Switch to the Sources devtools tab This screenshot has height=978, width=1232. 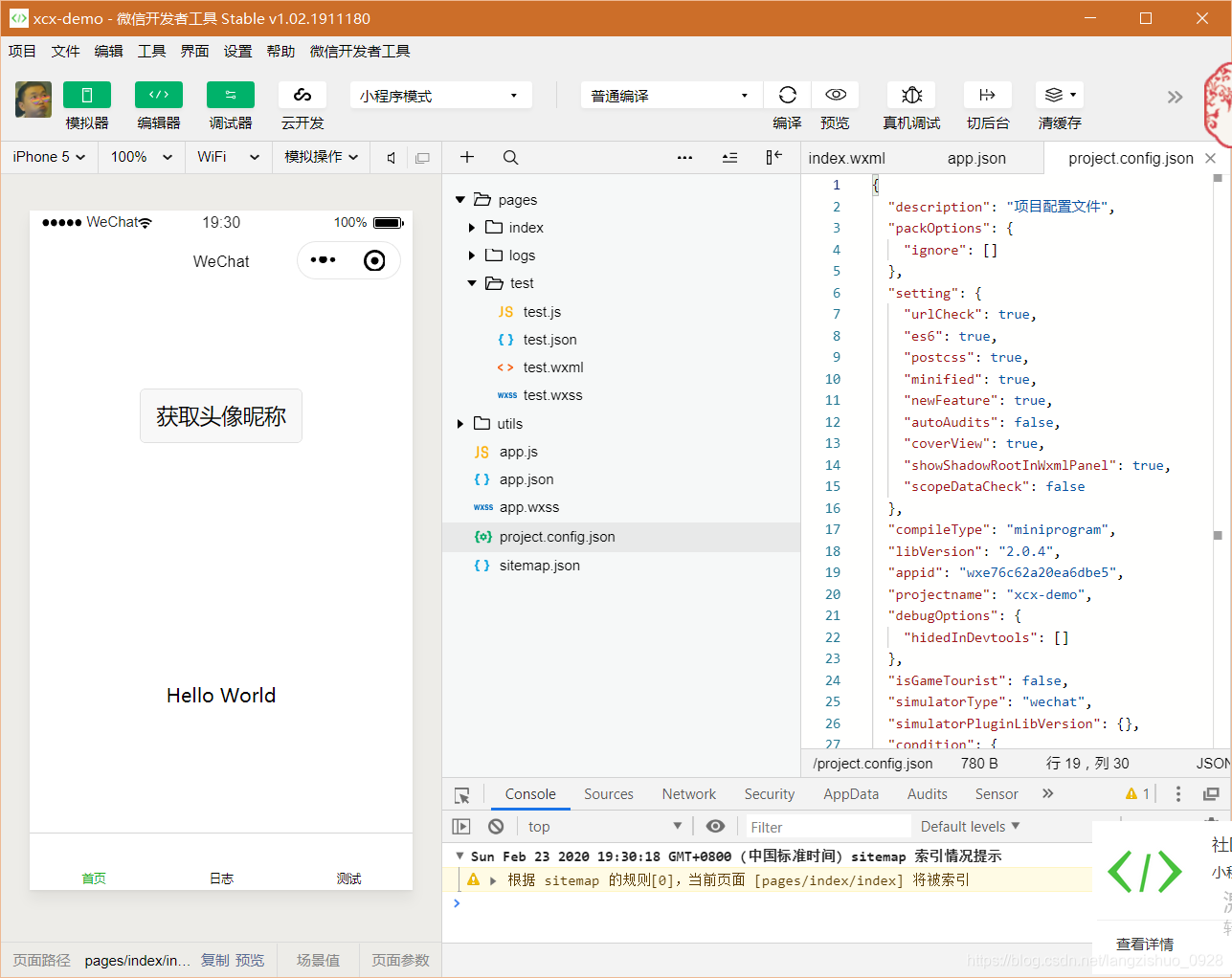point(609,794)
